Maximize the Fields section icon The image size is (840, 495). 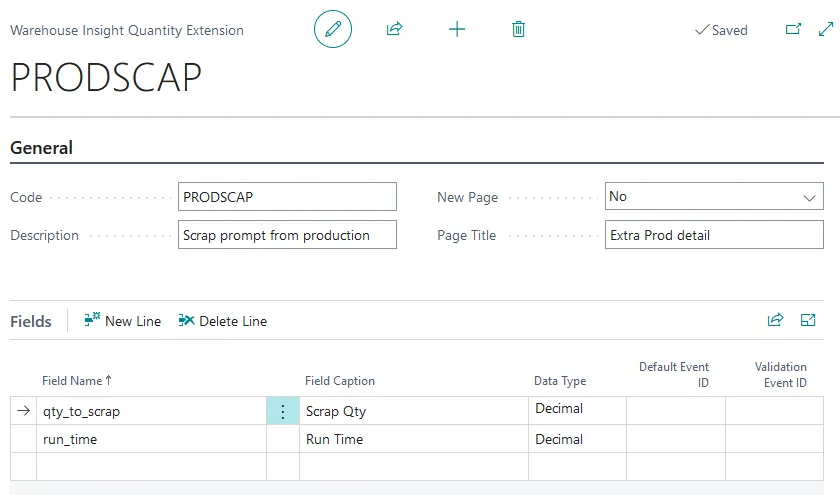tap(808, 320)
